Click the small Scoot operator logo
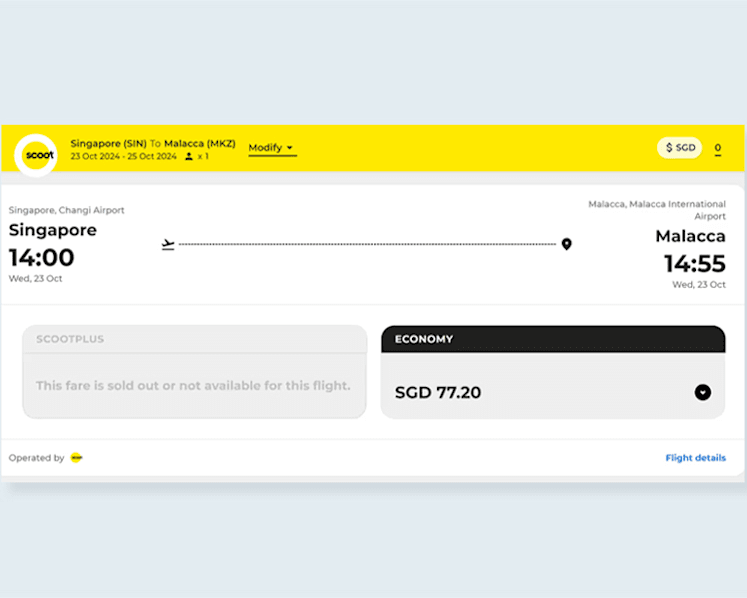The width and height of the screenshot is (747, 598). 76,458
